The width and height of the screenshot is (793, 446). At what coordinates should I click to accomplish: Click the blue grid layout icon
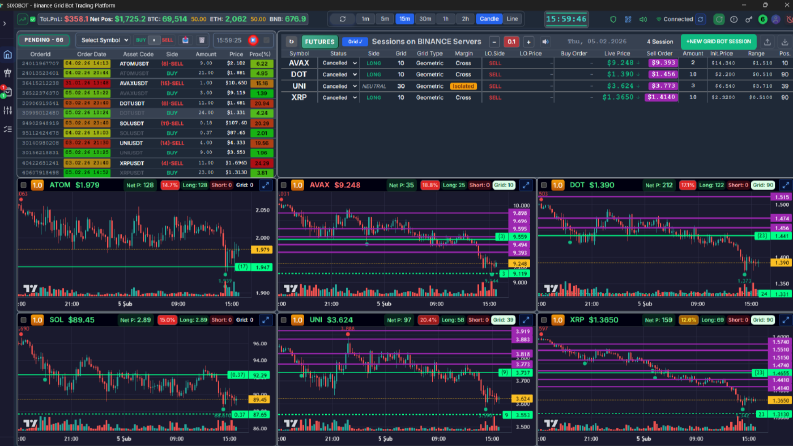[628, 20]
